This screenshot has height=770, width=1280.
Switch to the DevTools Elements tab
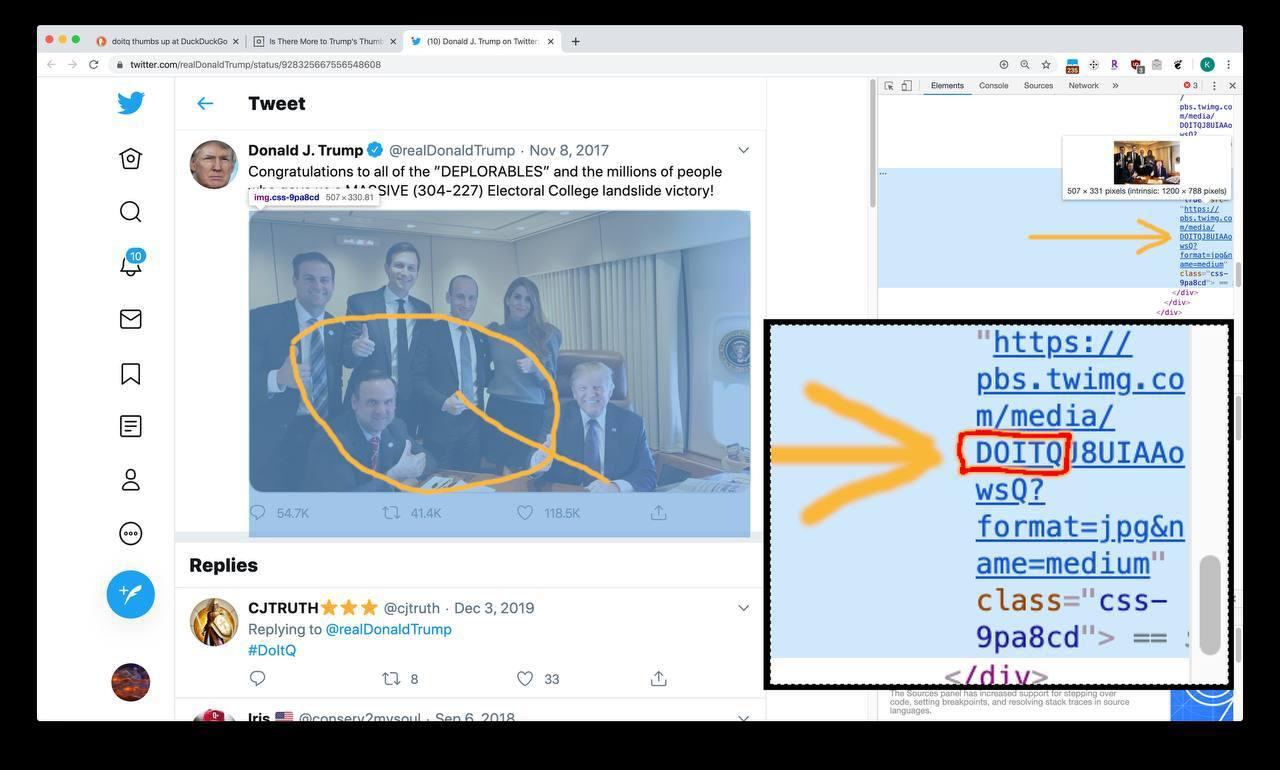pos(947,86)
